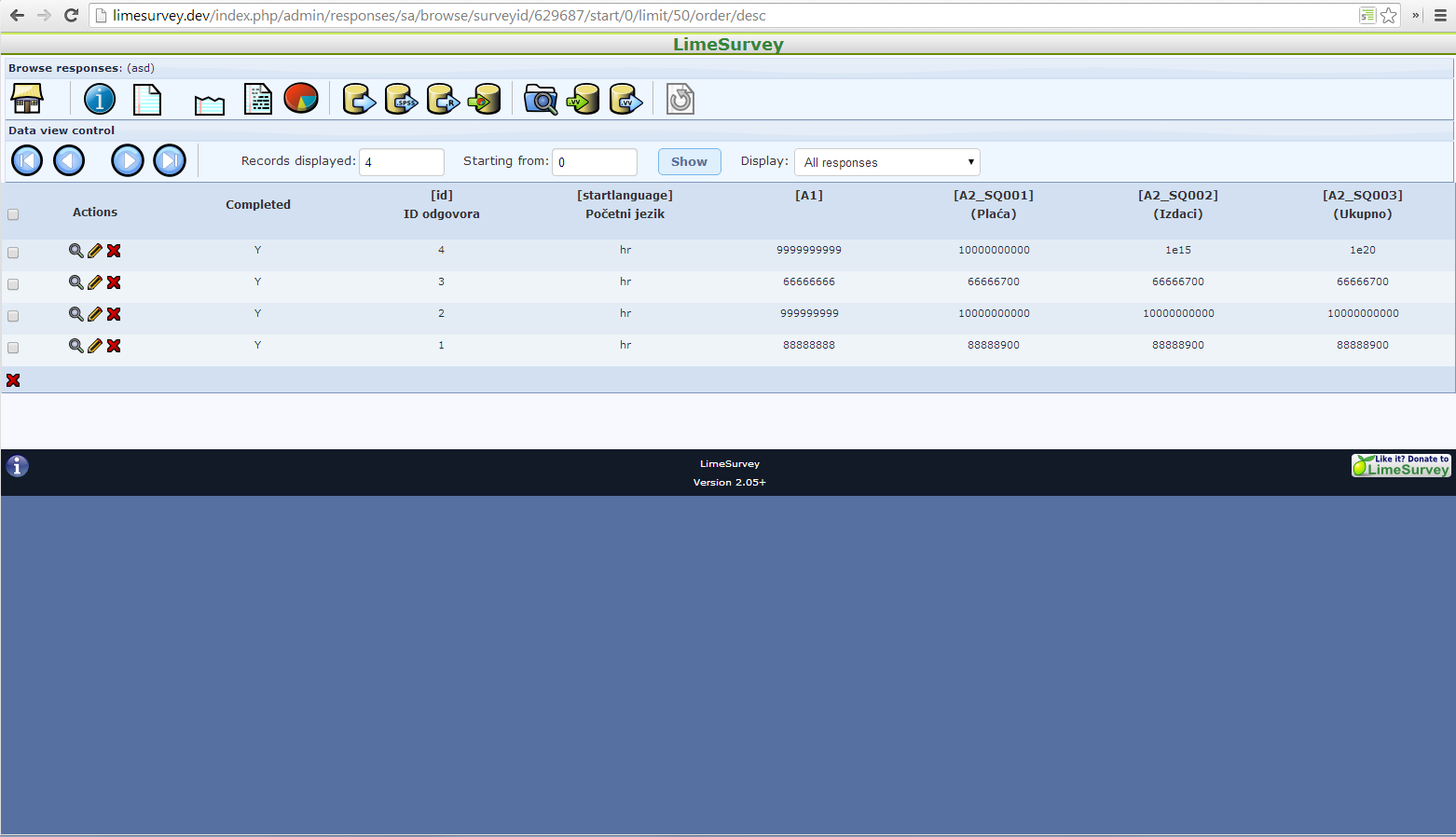View details of response ID 2
Viewport: 1456px width, 837px height.
click(x=76, y=314)
